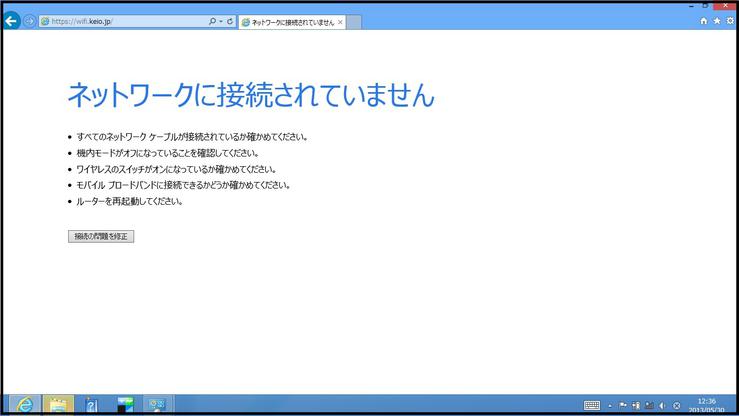Open Favorites star icon

[x=717, y=21]
